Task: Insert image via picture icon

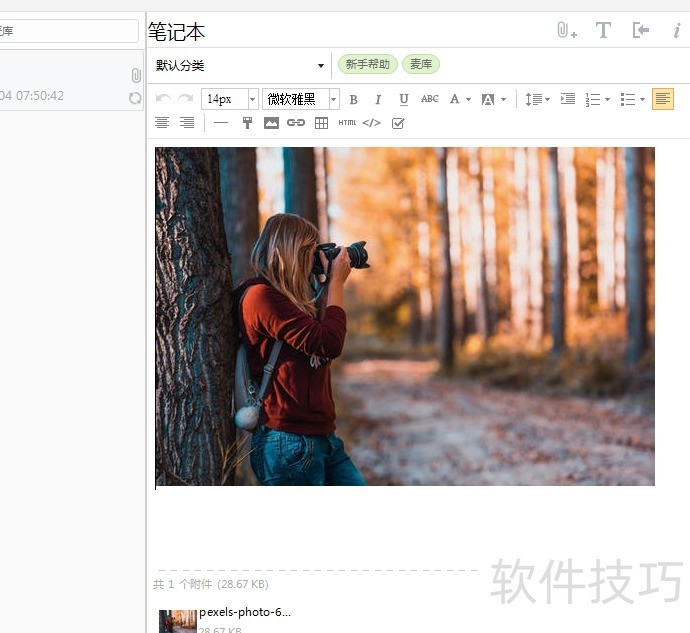Action: (271, 123)
